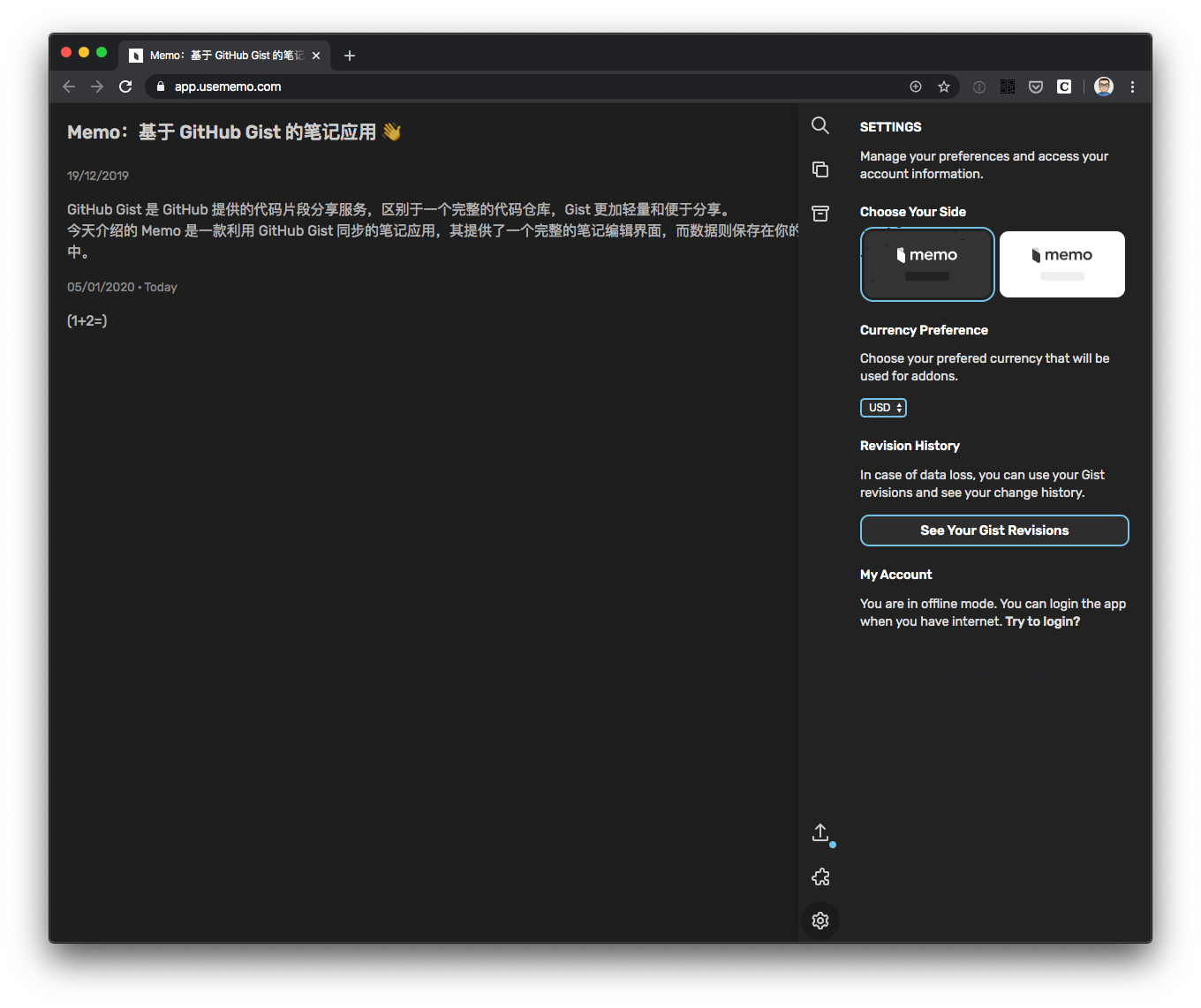The width and height of the screenshot is (1201, 1008).
Task: Open the addons puzzle icon
Action: pos(820,876)
